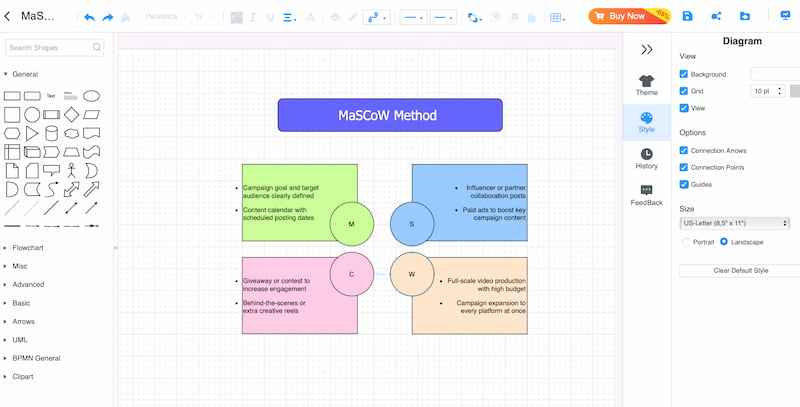Disable the Guides checkbox
Screen dimensions: 800x407
pos(684,184)
